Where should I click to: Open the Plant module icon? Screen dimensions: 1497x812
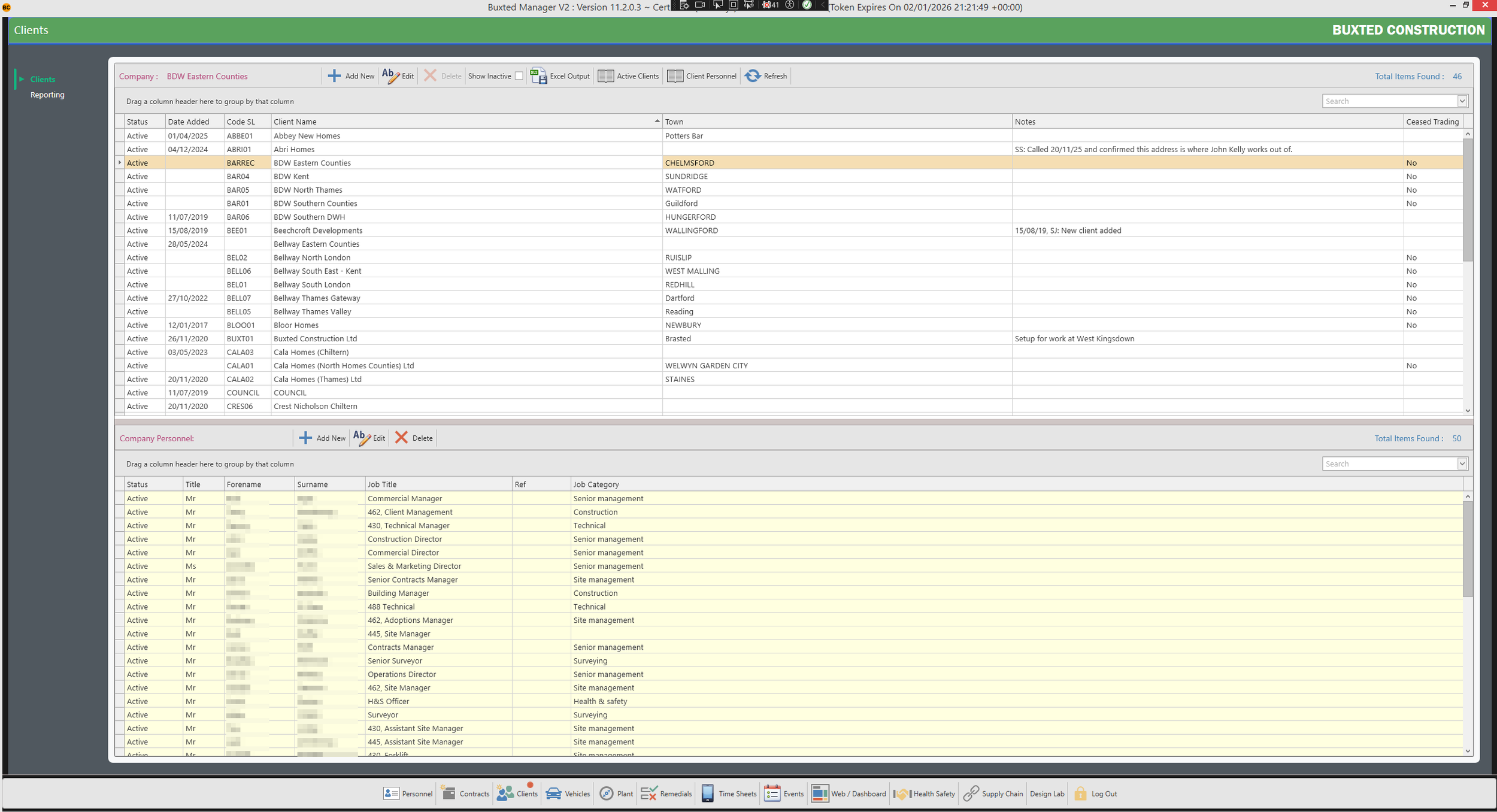pyautogui.click(x=607, y=793)
